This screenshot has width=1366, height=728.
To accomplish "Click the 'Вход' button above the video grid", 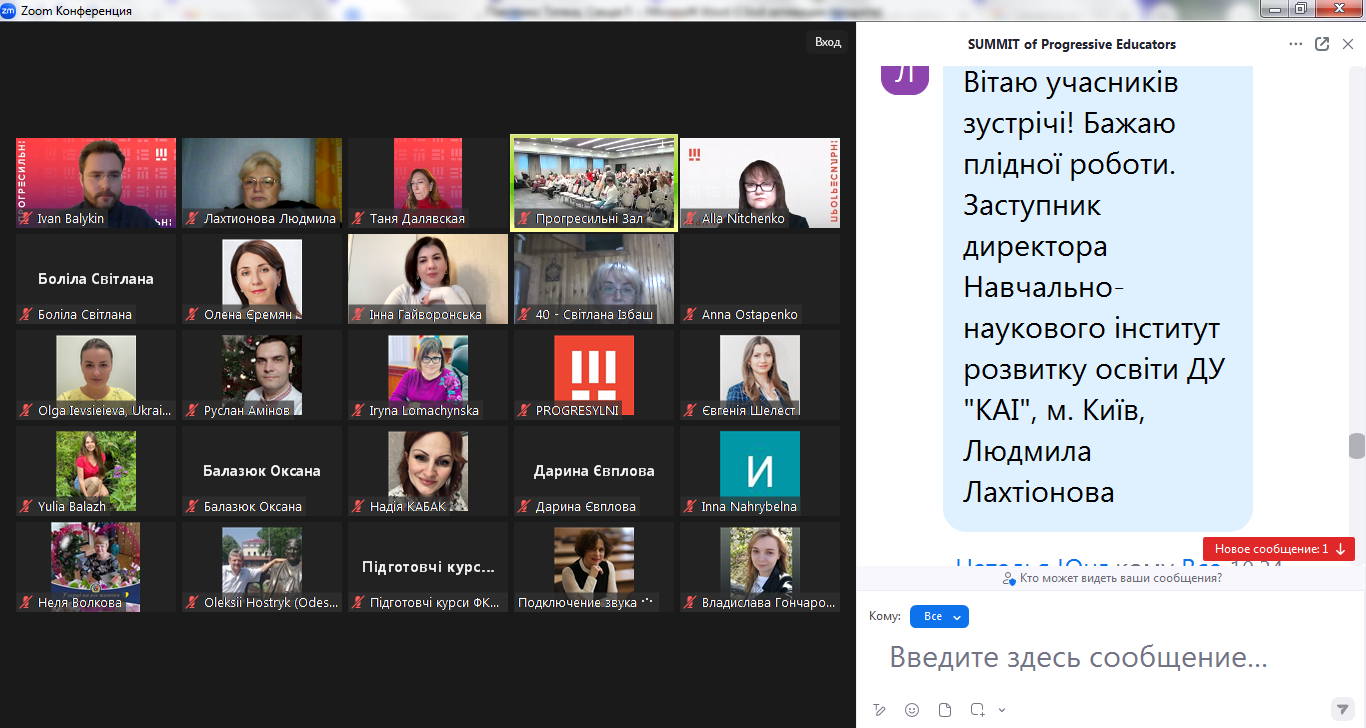I will (x=827, y=42).
